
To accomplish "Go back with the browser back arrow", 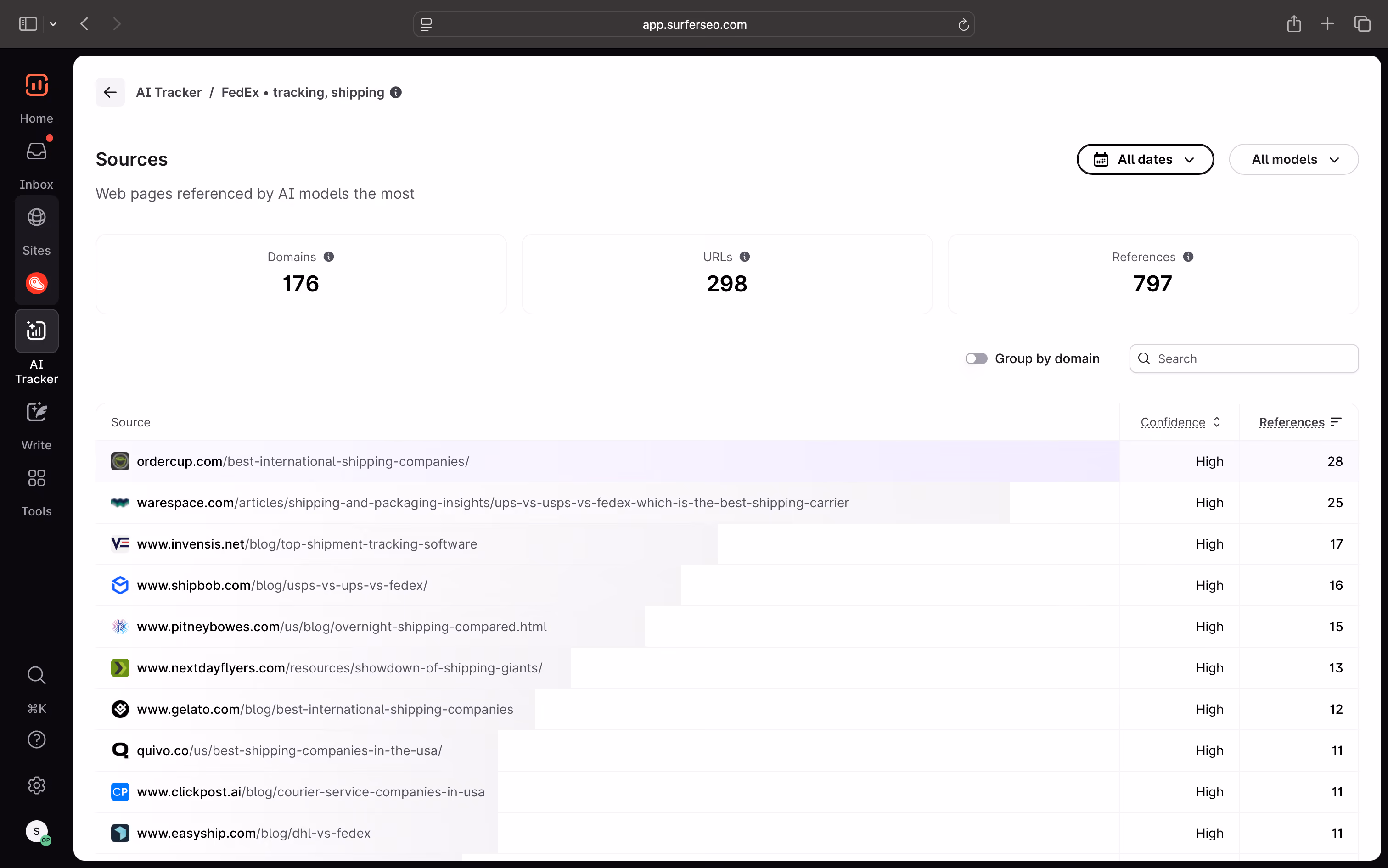I will point(84,24).
